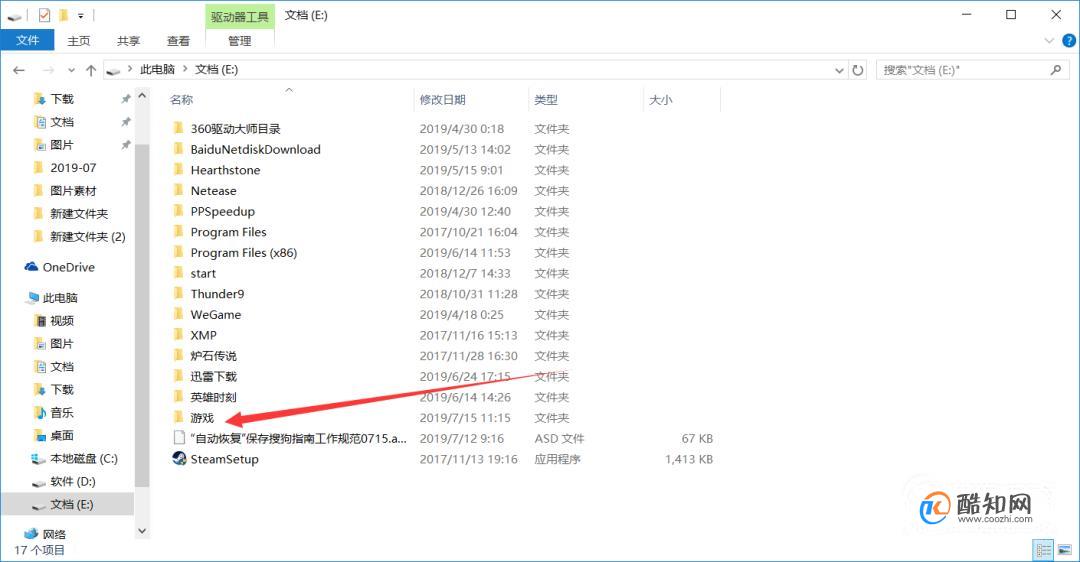
Task: Select the 游戏 folder
Action: pyautogui.click(x=202, y=418)
